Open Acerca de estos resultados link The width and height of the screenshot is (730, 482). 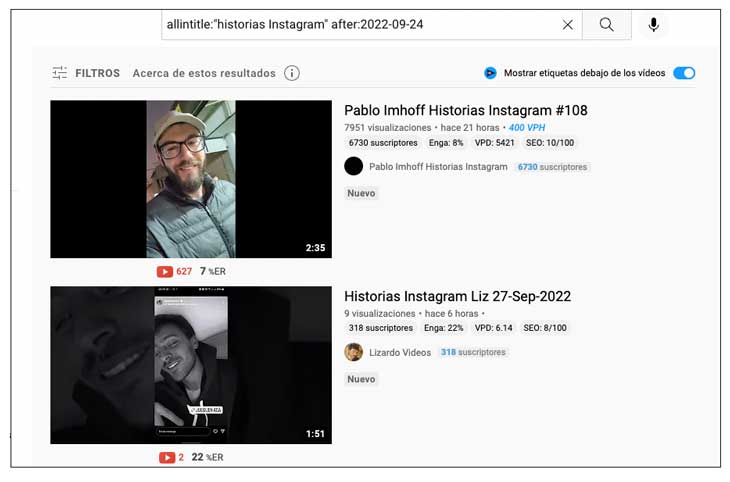click(204, 73)
